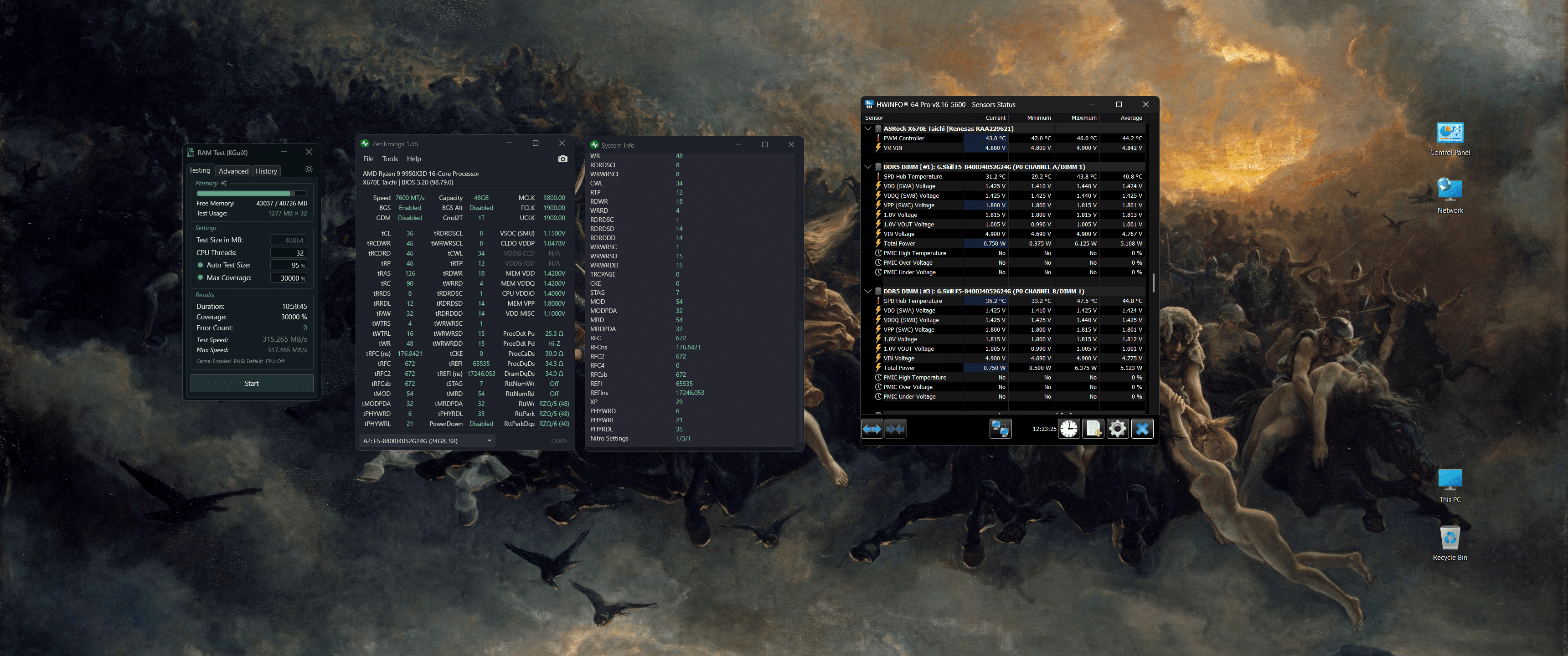Open the Tools menu in ZenTimings

click(x=390, y=159)
